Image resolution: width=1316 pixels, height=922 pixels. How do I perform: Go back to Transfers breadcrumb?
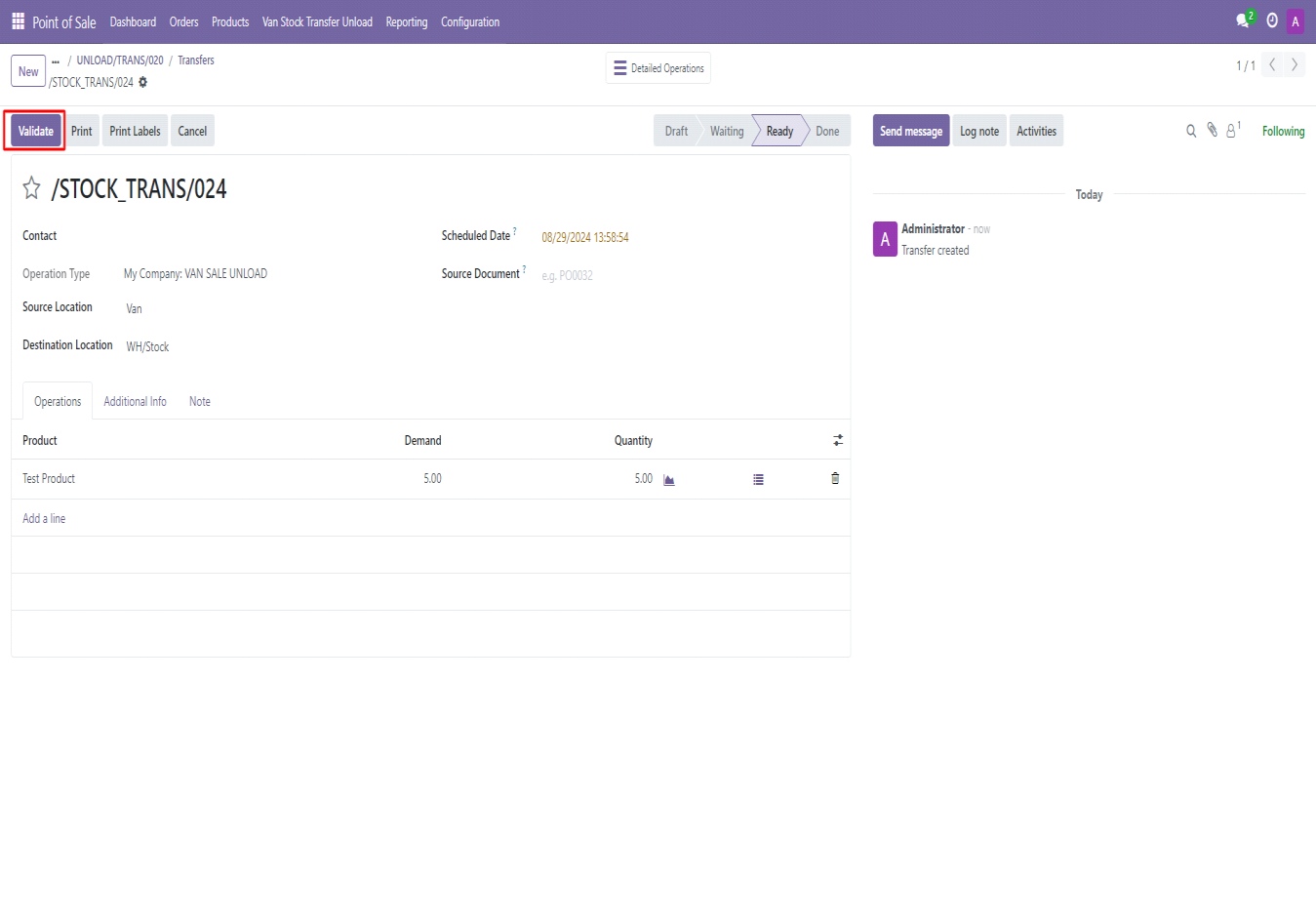pyautogui.click(x=196, y=60)
